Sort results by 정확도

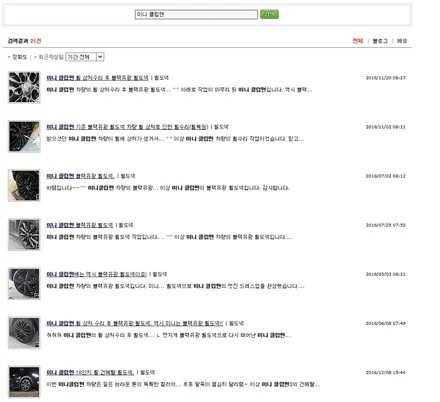point(19,57)
